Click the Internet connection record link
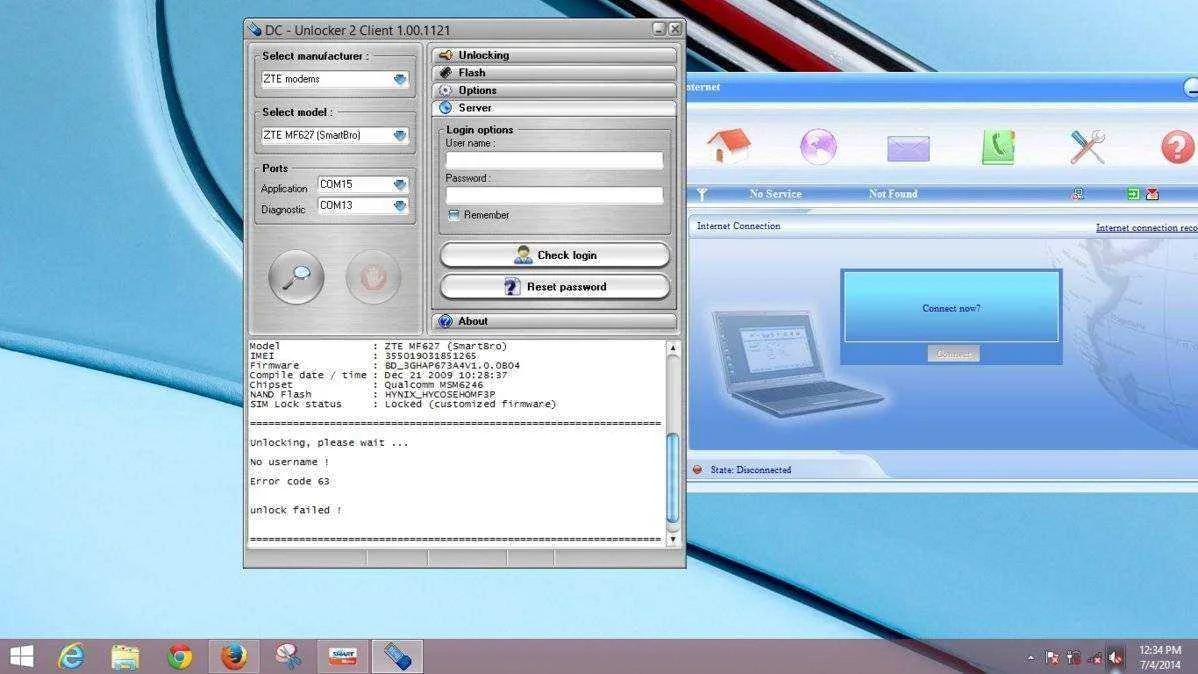The image size is (1198, 674). [x=1147, y=228]
